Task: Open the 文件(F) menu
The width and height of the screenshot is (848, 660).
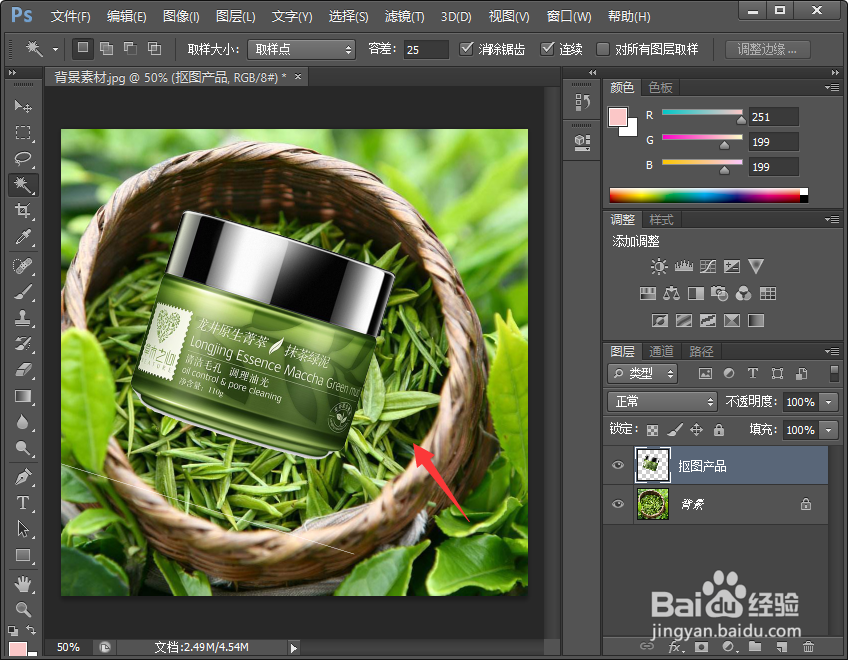Action: (70, 17)
